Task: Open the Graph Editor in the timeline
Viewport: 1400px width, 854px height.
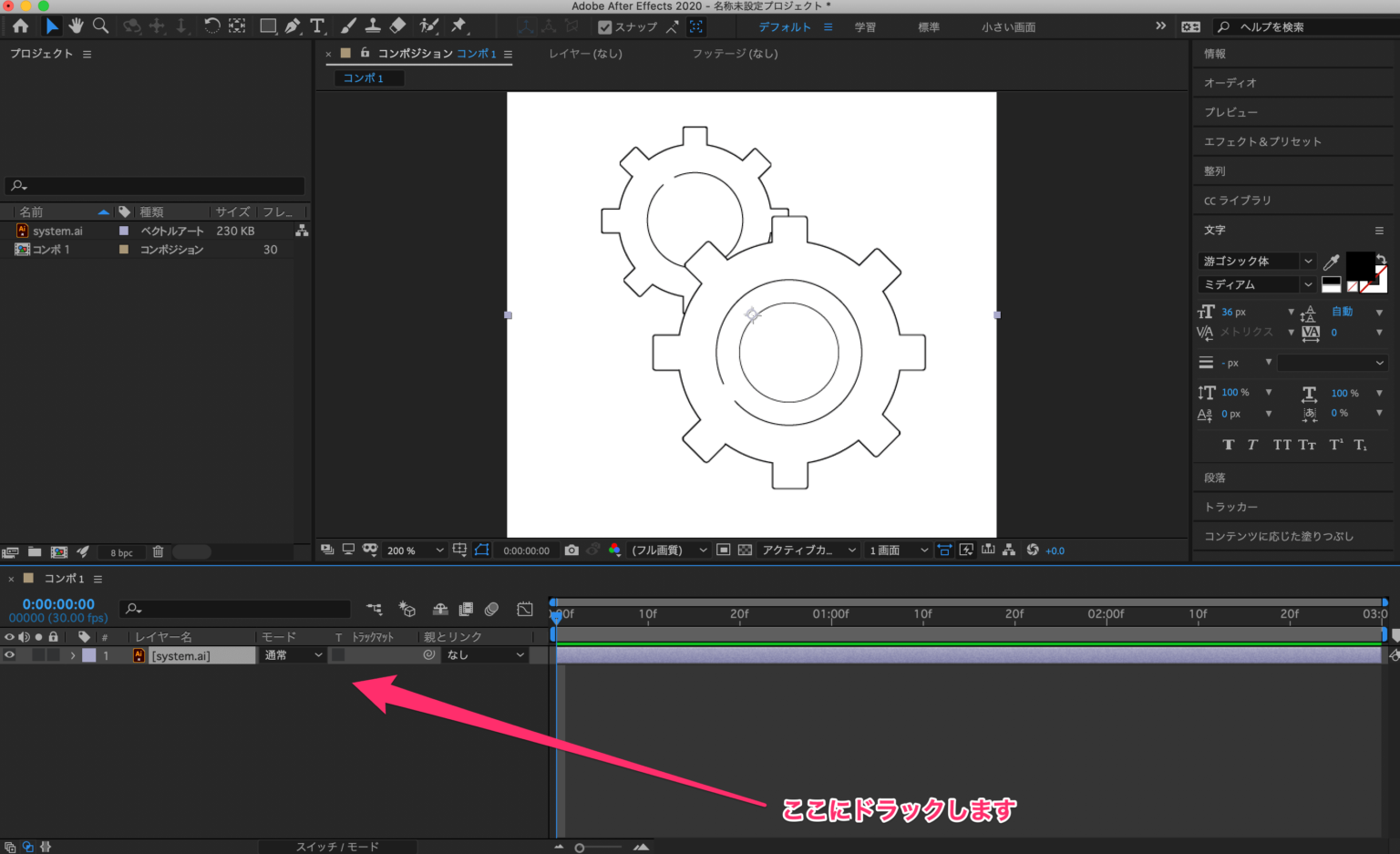Action: [x=526, y=609]
